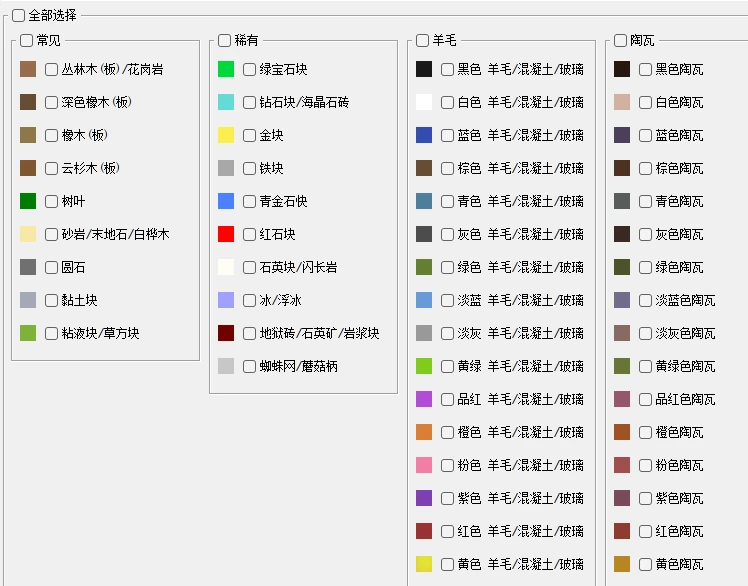Click the swatch beside 红色 羊毛/混凝土/玻璃
This screenshot has width=748, height=586.
(424, 531)
